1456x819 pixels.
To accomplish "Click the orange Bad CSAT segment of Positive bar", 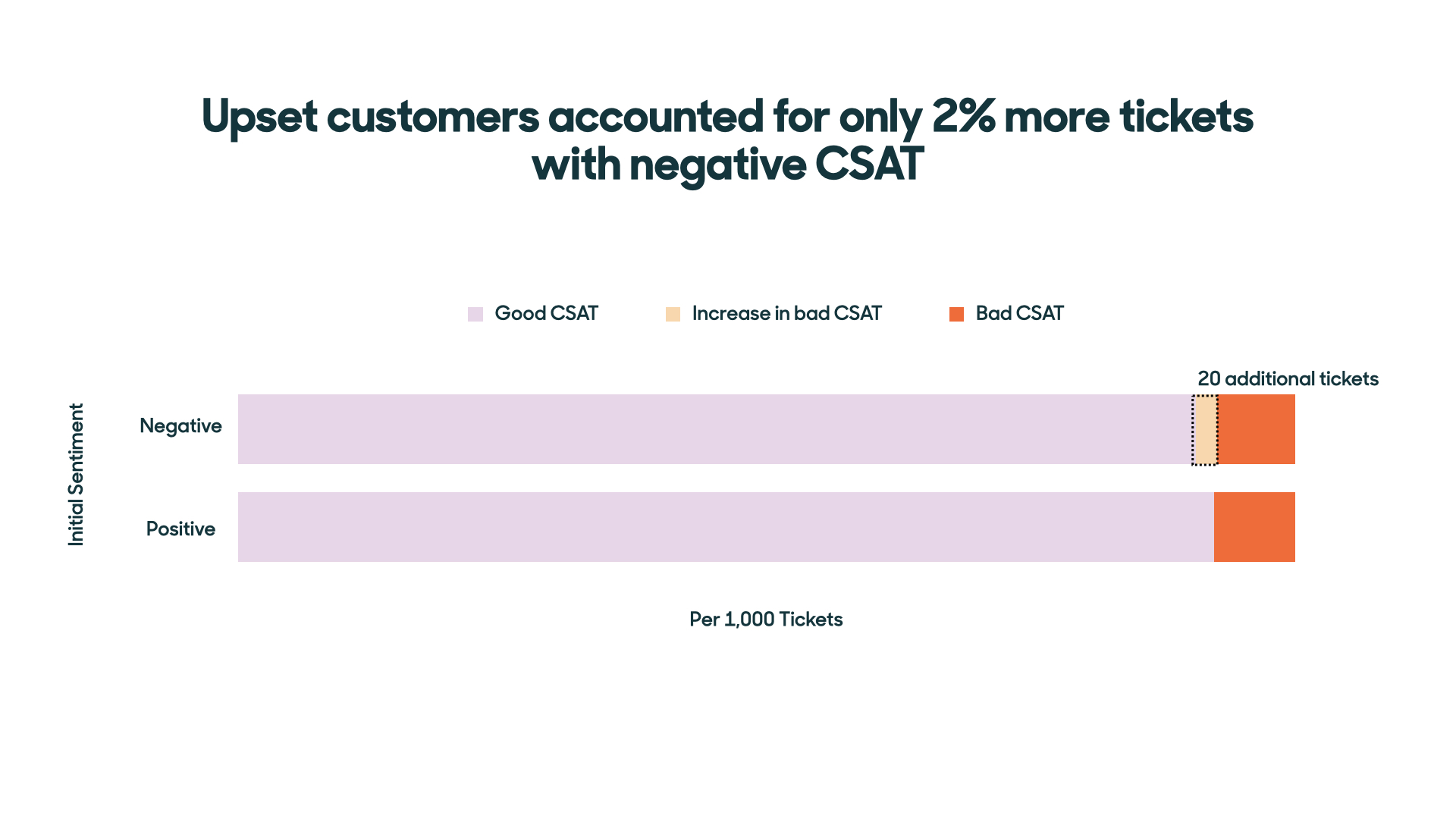I will pos(1254,527).
